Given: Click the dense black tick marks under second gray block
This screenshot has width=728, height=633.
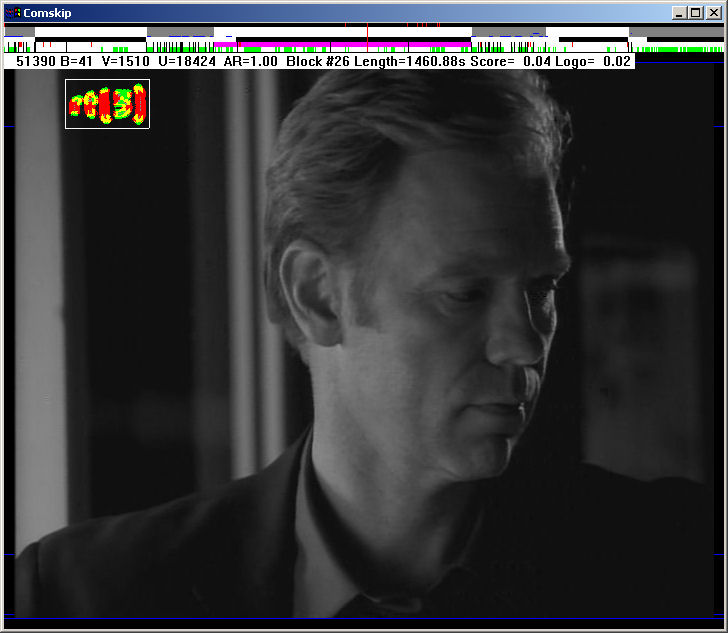Looking at the screenshot, I should [181, 47].
